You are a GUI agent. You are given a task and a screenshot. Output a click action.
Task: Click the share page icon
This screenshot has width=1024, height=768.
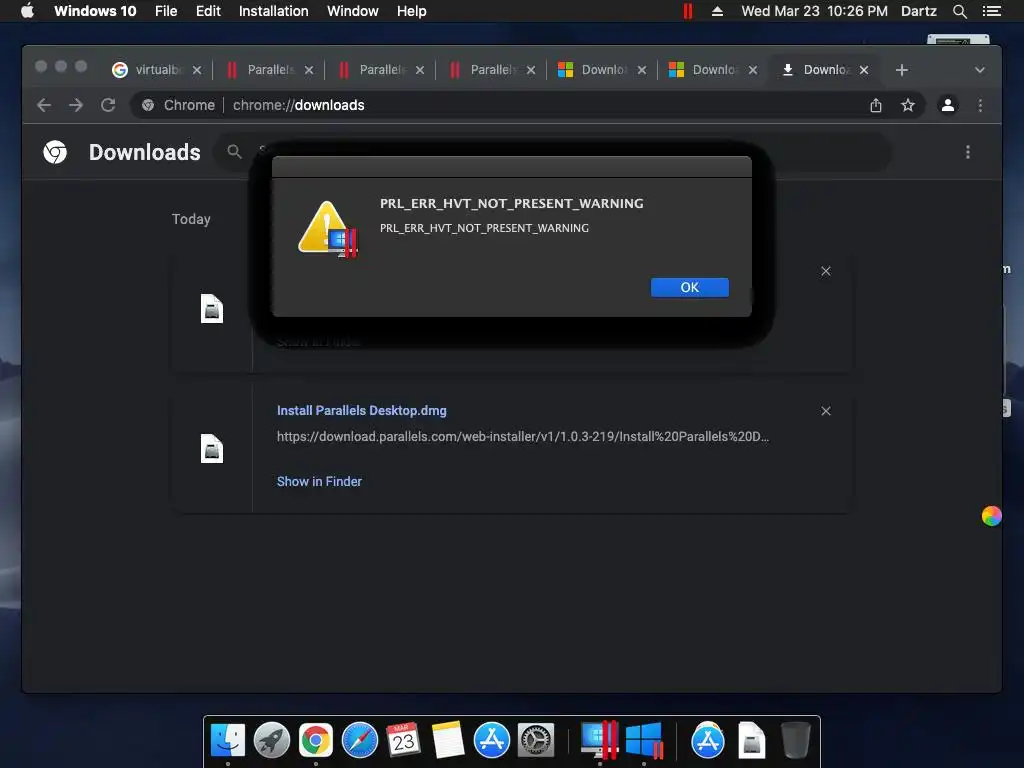[x=876, y=105]
